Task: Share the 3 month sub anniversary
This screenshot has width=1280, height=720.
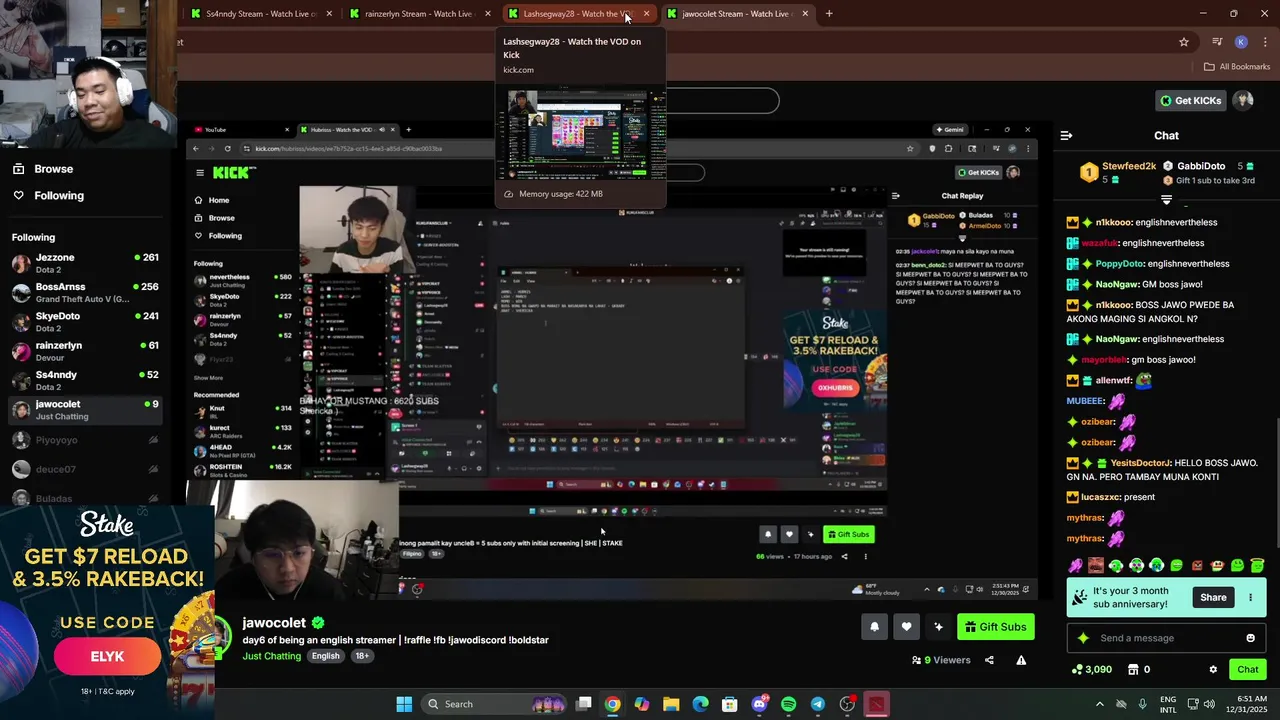Action: pos(1213,597)
